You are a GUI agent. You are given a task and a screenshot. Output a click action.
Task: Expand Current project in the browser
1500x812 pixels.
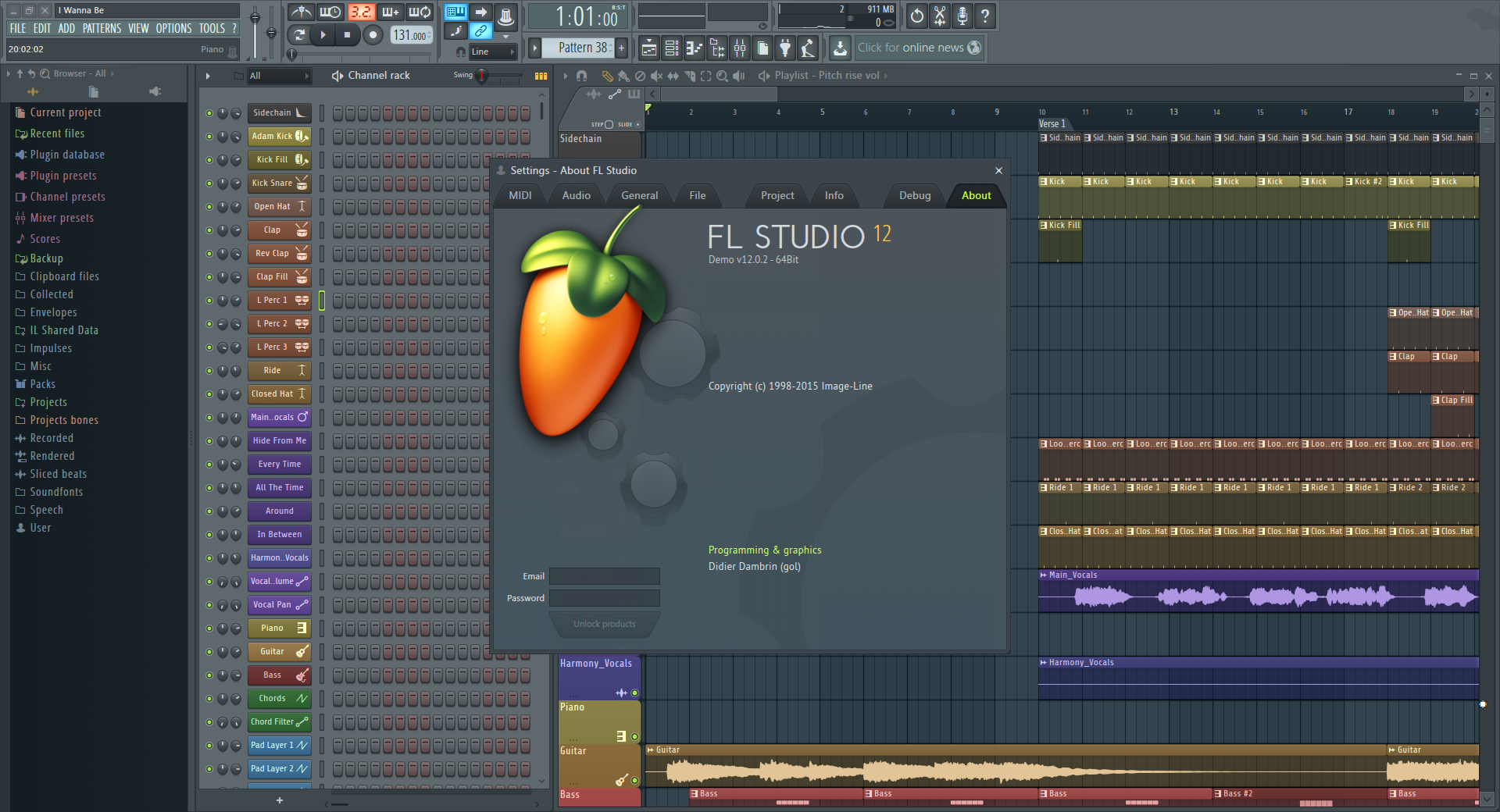[x=66, y=112]
